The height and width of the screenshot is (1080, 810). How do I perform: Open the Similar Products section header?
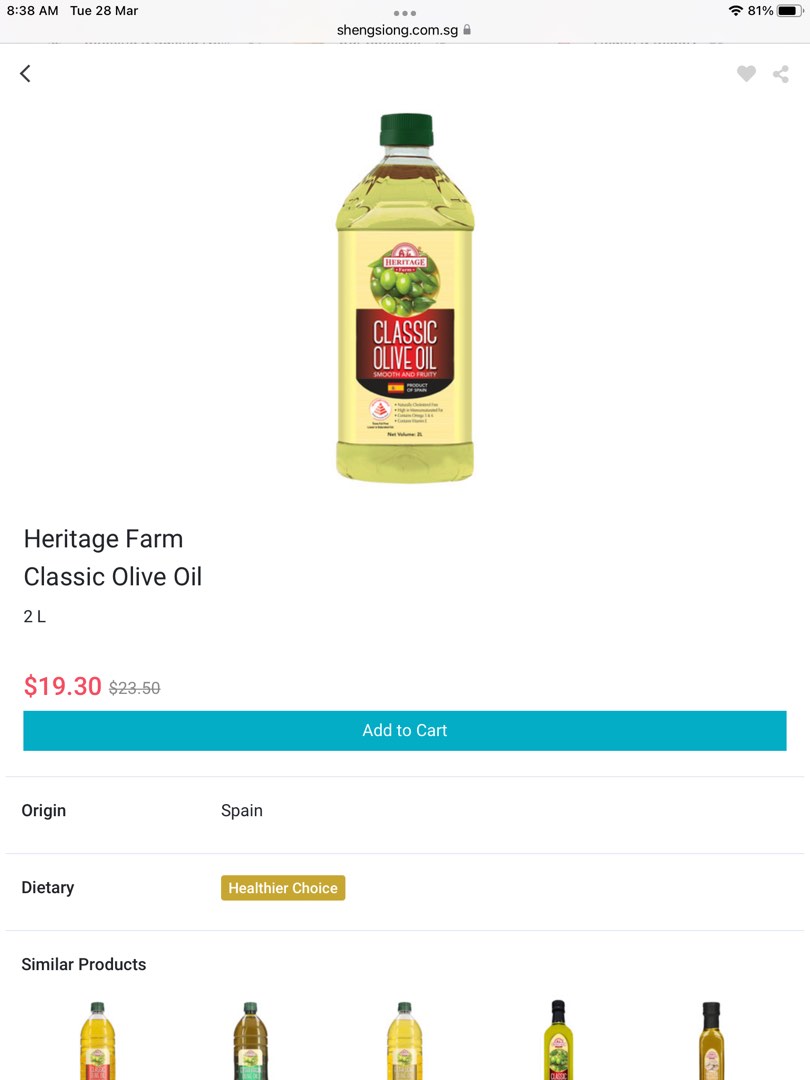[84, 964]
